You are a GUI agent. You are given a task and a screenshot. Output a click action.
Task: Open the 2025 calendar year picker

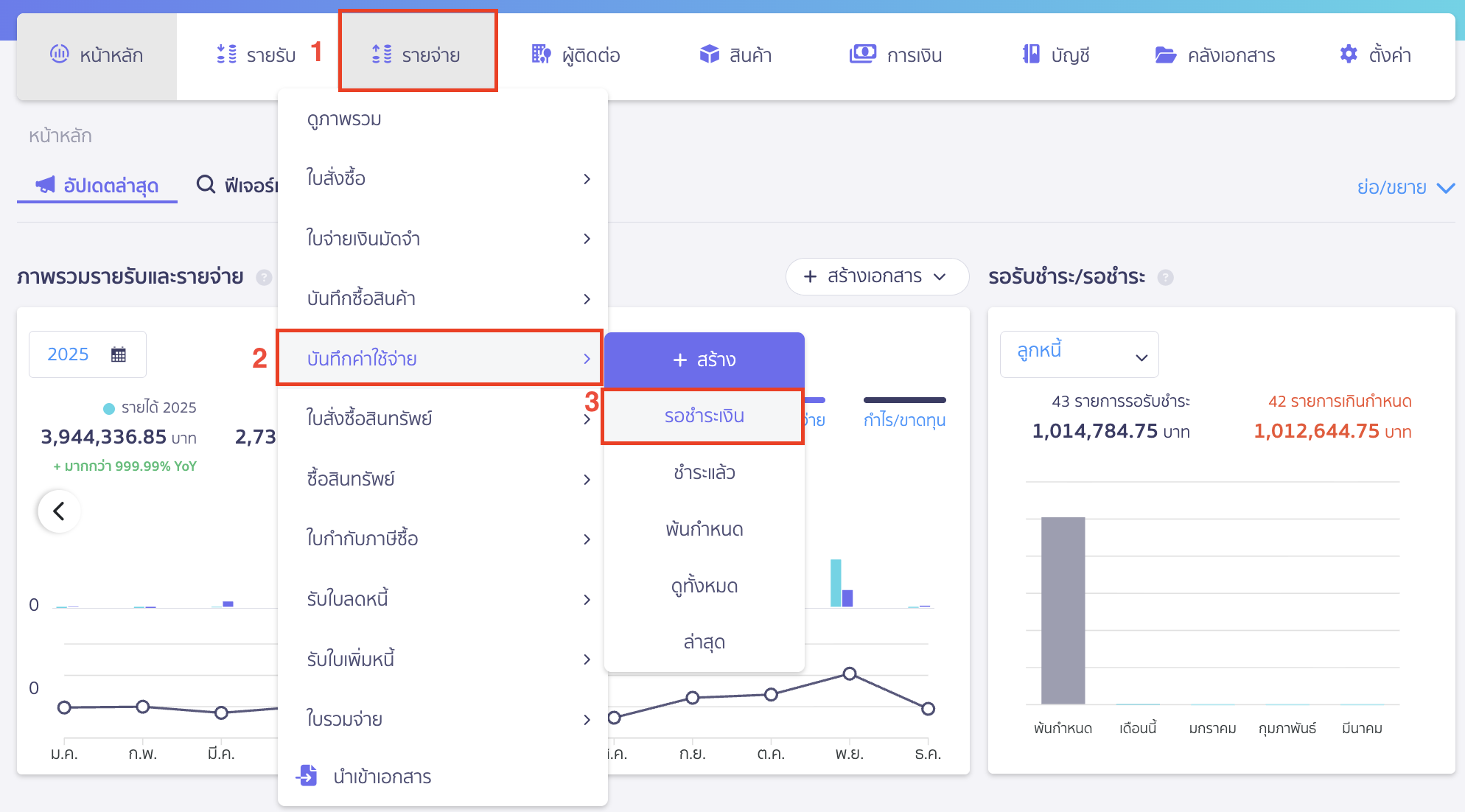click(87, 354)
